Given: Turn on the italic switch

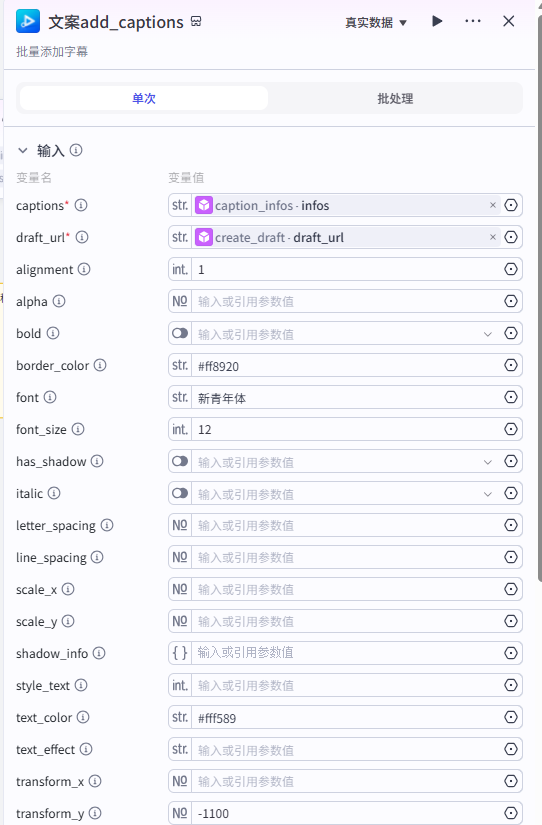Looking at the screenshot, I should click(x=180, y=494).
